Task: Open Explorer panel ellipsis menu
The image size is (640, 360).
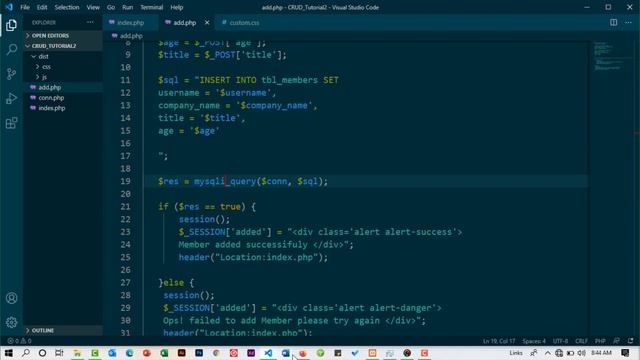Action: [x=90, y=22]
